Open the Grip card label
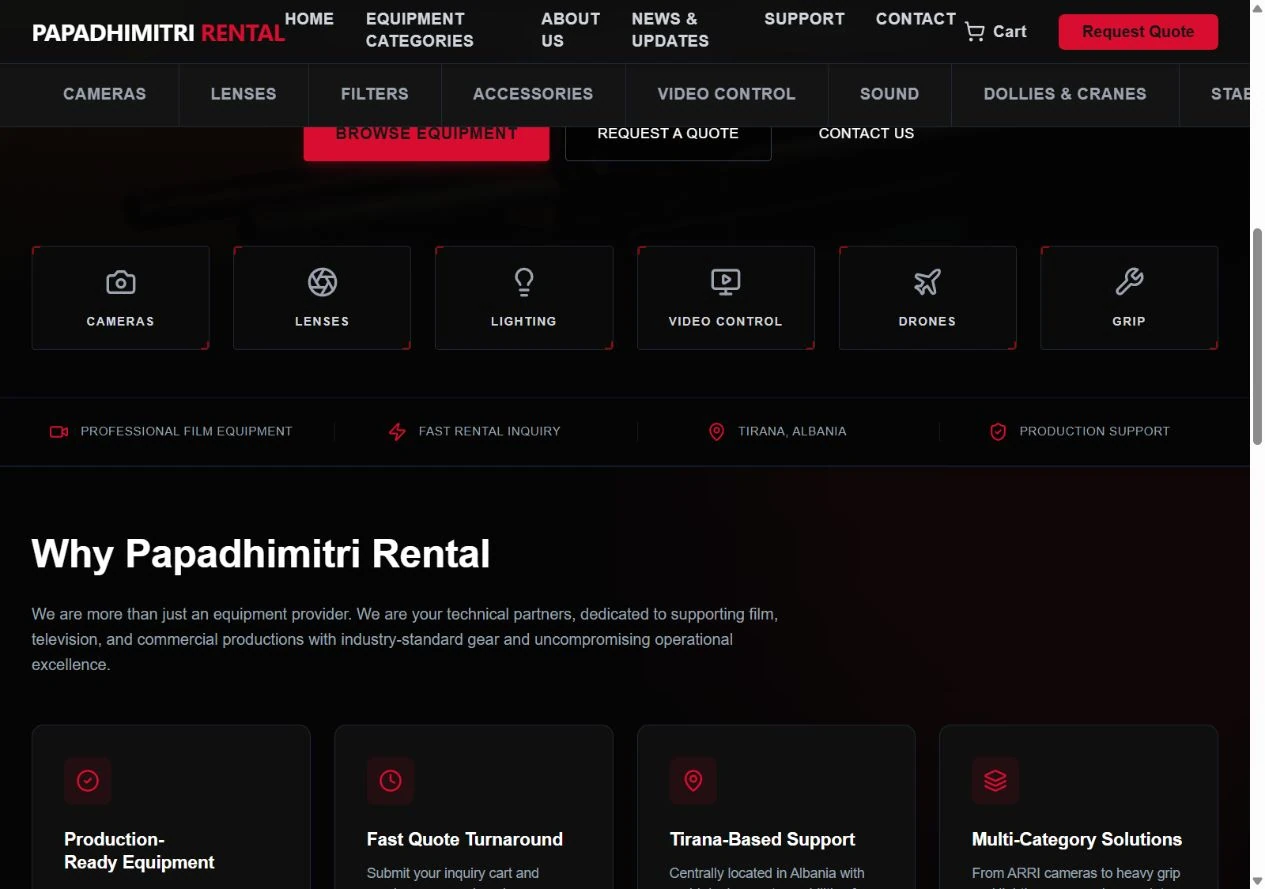This screenshot has width=1265, height=889. point(1129,322)
